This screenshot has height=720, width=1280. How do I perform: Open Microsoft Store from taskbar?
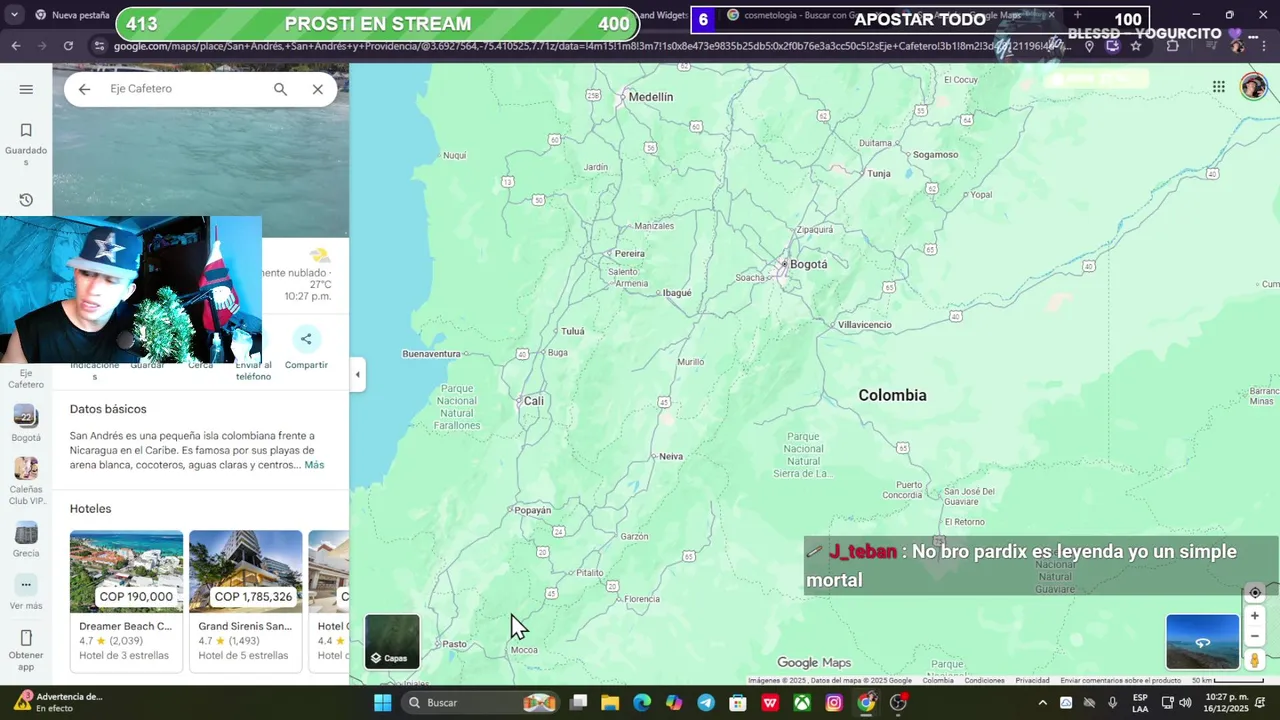pos(738,703)
